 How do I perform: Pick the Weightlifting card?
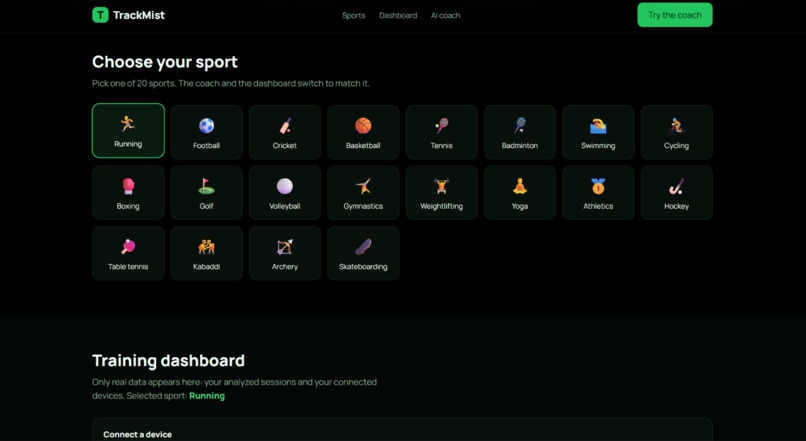click(442, 193)
